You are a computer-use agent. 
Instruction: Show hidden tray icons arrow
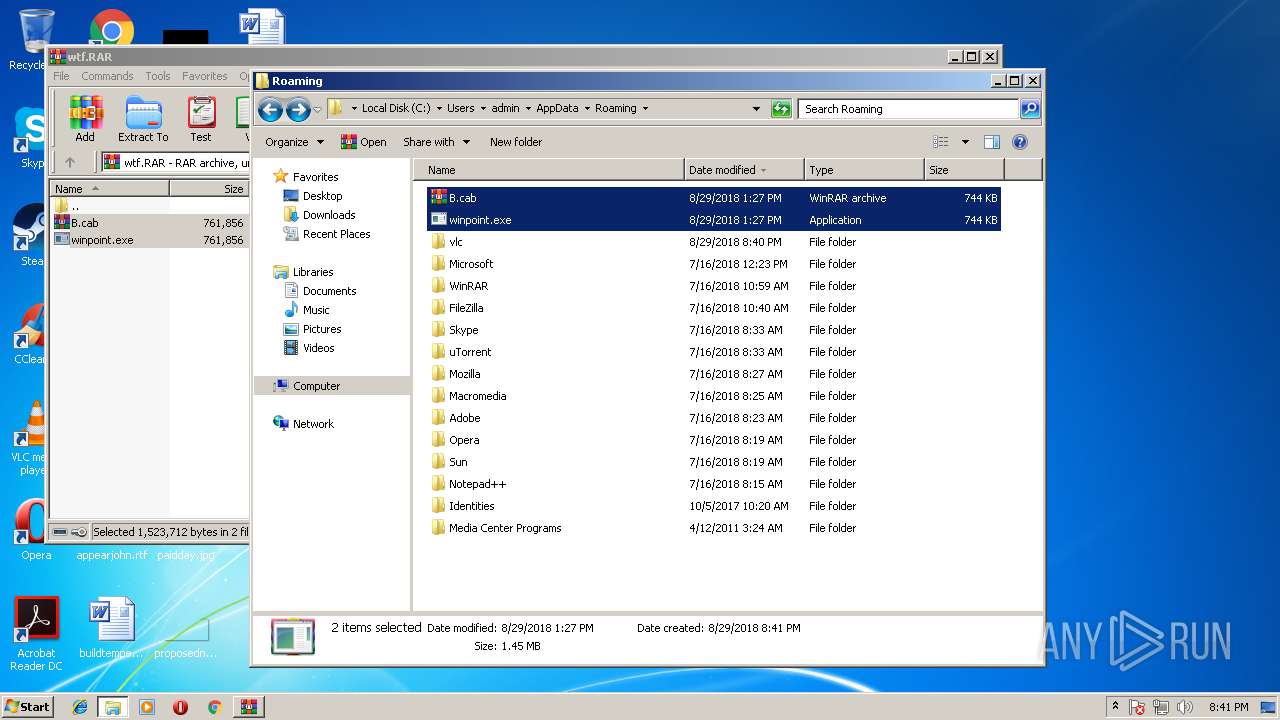pos(1115,707)
